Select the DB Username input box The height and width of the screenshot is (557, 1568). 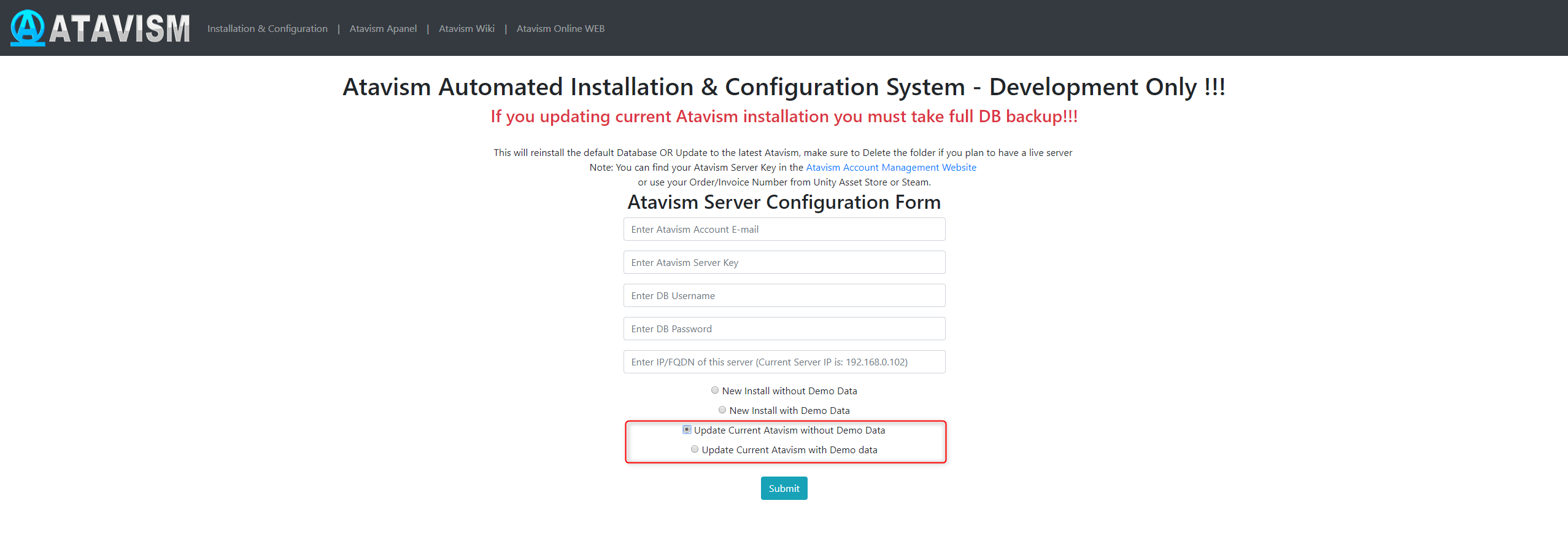pos(784,296)
